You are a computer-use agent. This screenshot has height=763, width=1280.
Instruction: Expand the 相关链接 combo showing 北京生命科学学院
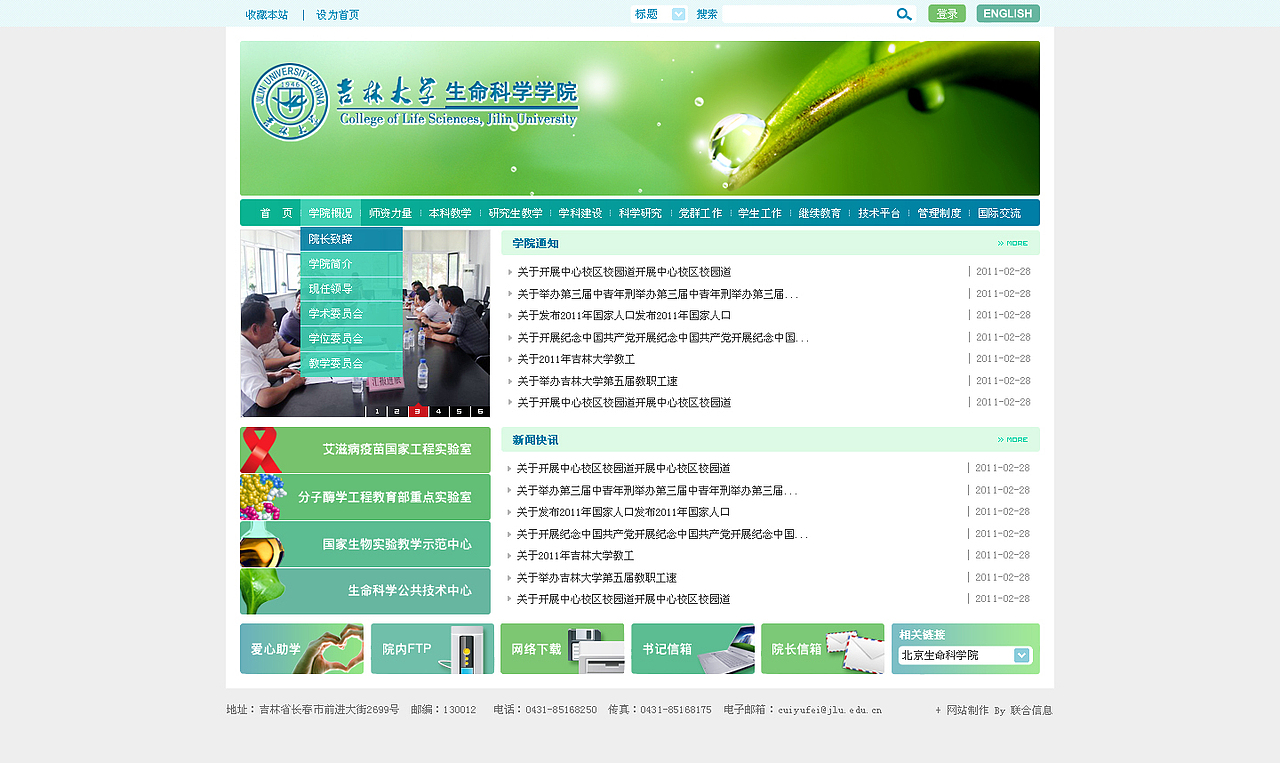[x=1019, y=655]
